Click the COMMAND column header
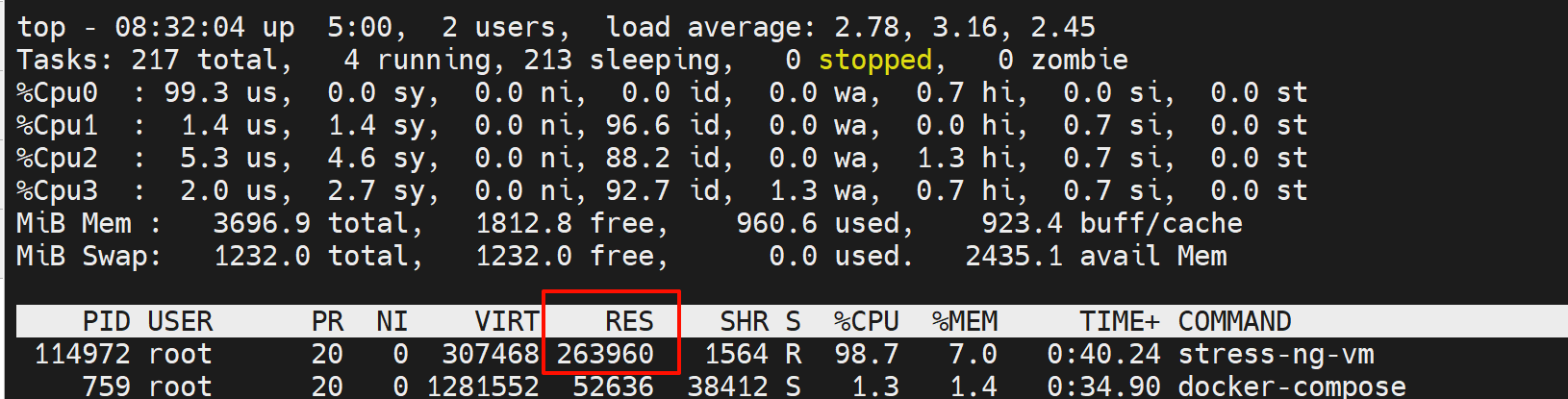This screenshot has width=1568, height=399. (x=1234, y=321)
